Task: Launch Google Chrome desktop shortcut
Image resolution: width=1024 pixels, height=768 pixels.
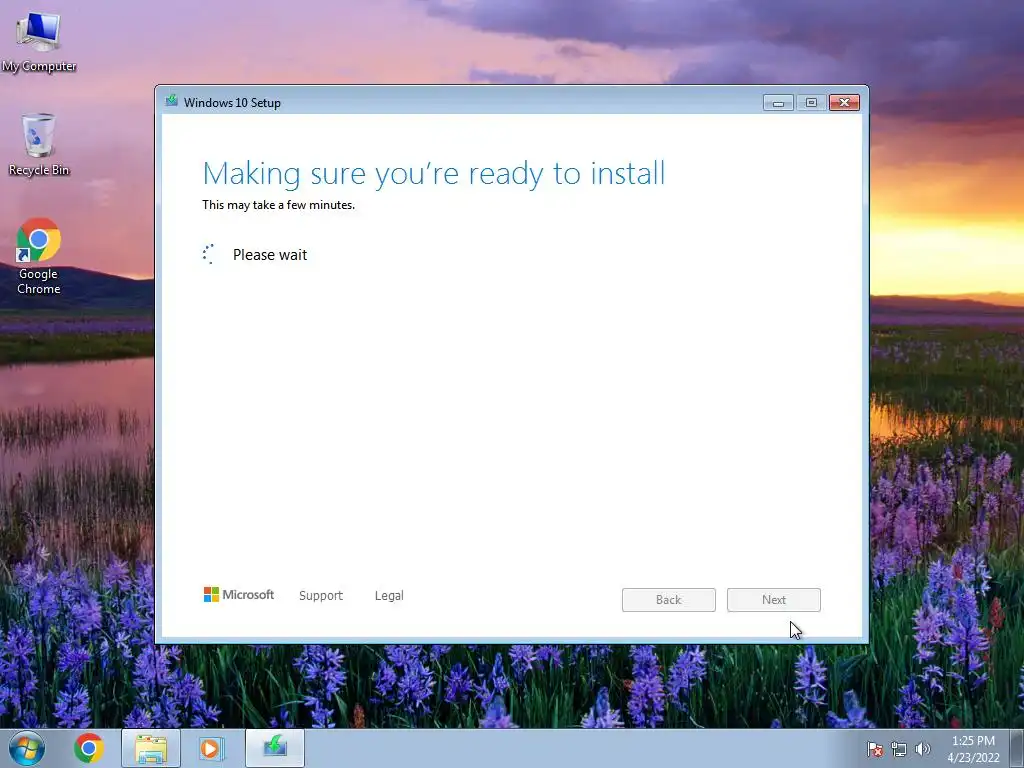Action: 39,256
